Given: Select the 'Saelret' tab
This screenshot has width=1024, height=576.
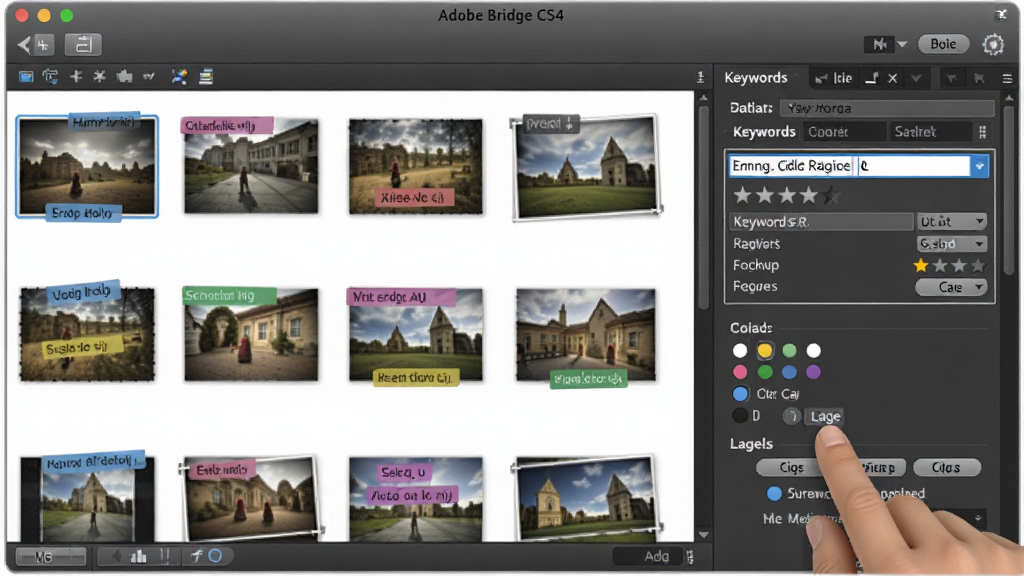Looking at the screenshot, I should click(929, 132).
